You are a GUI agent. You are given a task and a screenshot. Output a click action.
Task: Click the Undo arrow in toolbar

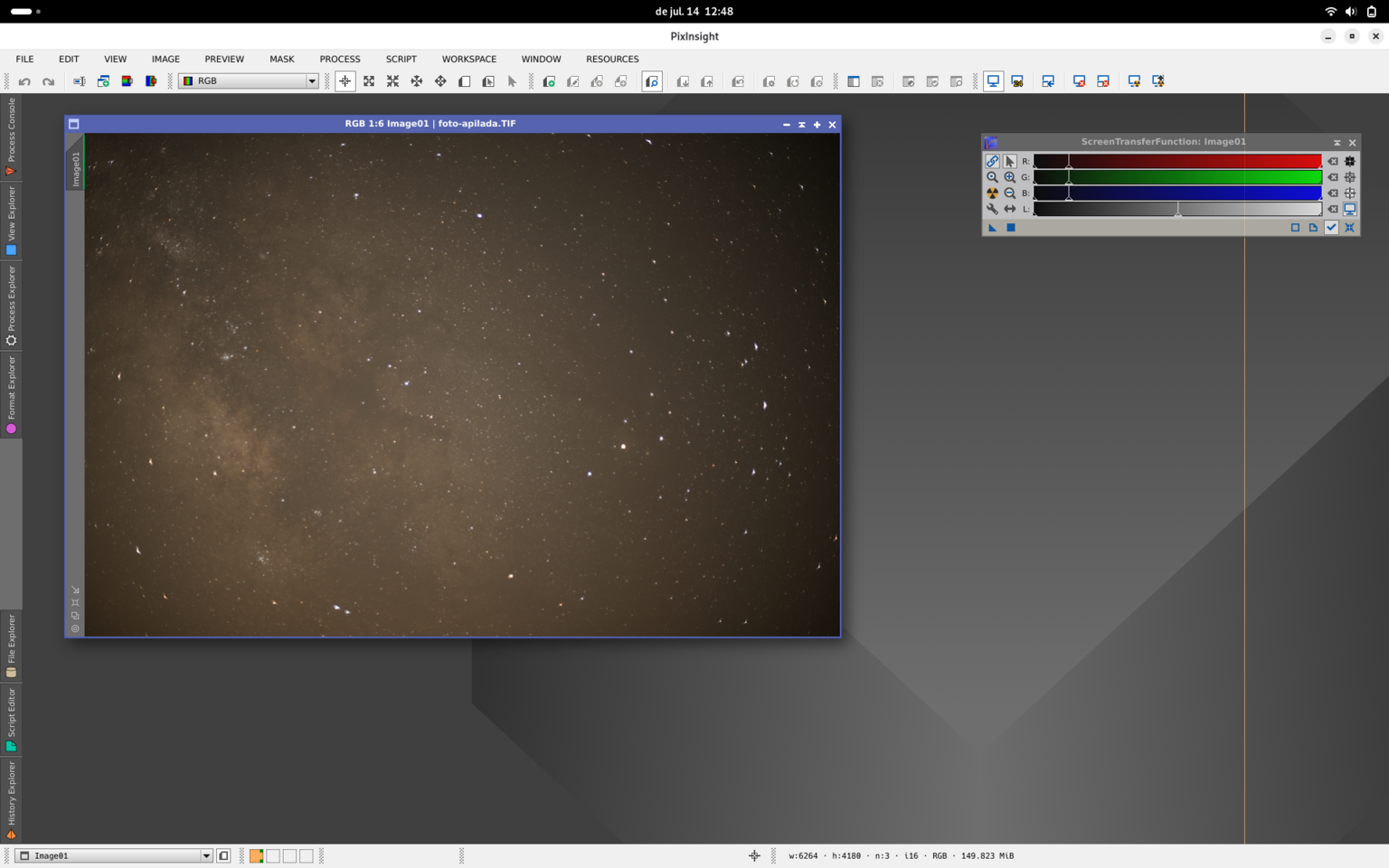pos(24,81)
